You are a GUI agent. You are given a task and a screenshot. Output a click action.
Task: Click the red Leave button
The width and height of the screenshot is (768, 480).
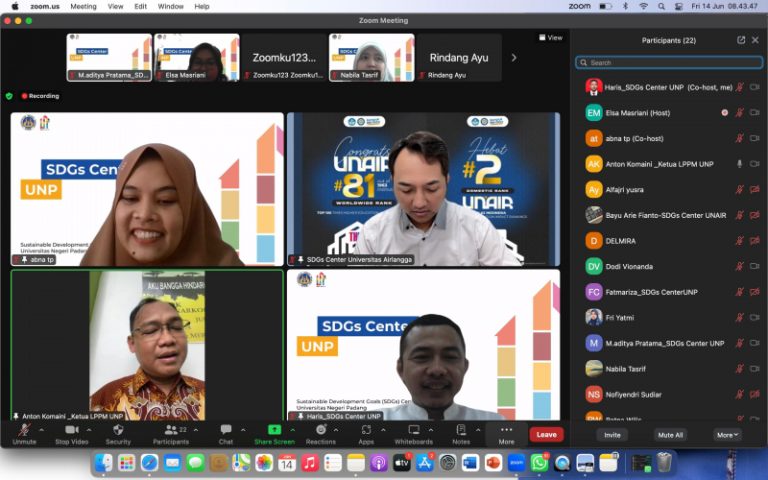(x=546, y=434)
